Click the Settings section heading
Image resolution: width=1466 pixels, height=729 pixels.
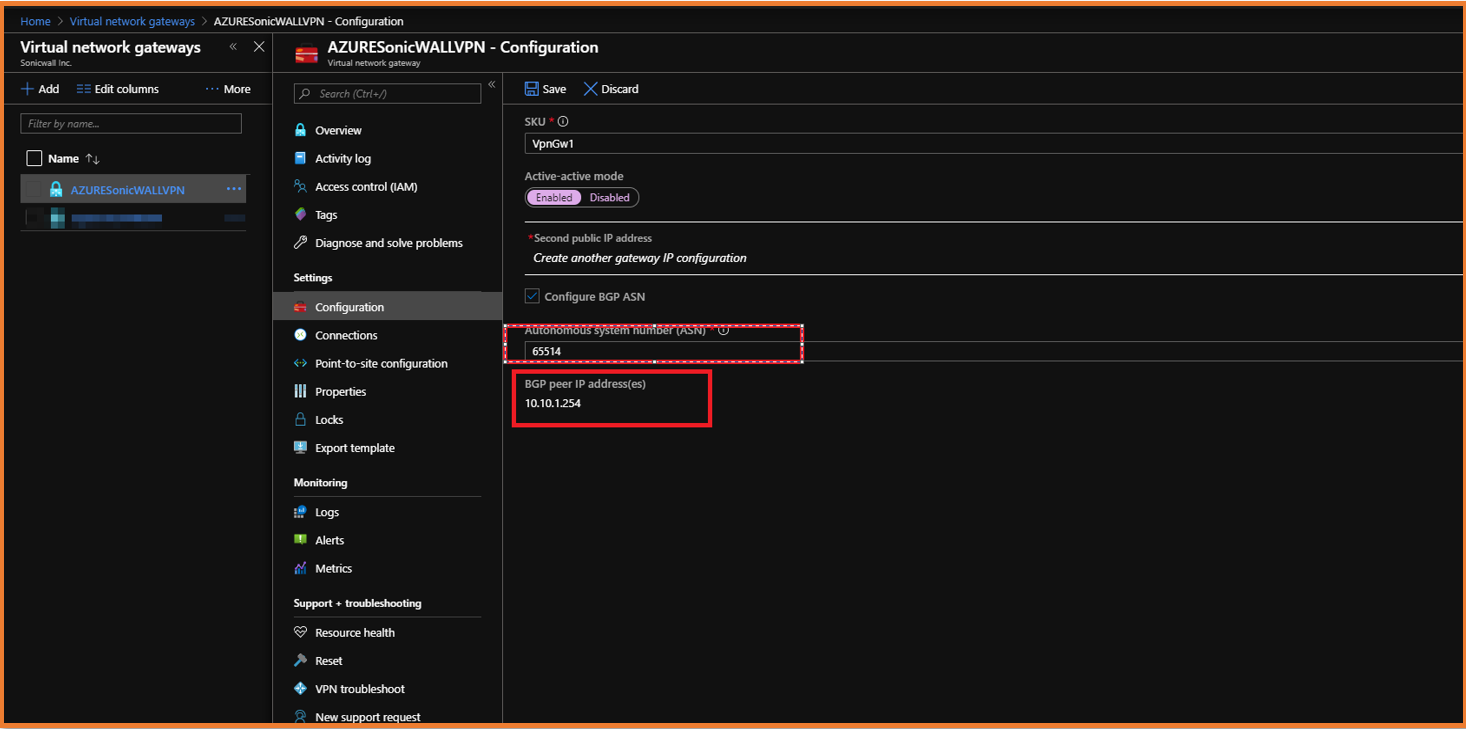point(313,278)
